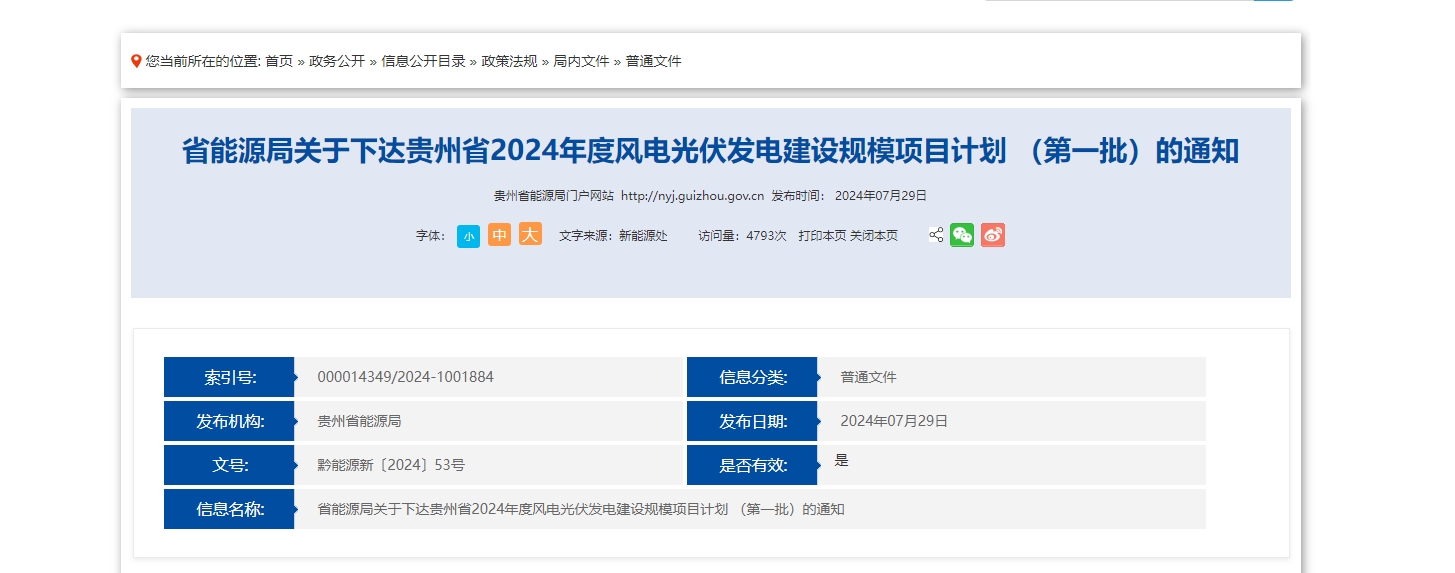Select document number 黔能源新〔2024〕53号
The height and width of the screenshot is (573, 1455).
click(391, 465)
